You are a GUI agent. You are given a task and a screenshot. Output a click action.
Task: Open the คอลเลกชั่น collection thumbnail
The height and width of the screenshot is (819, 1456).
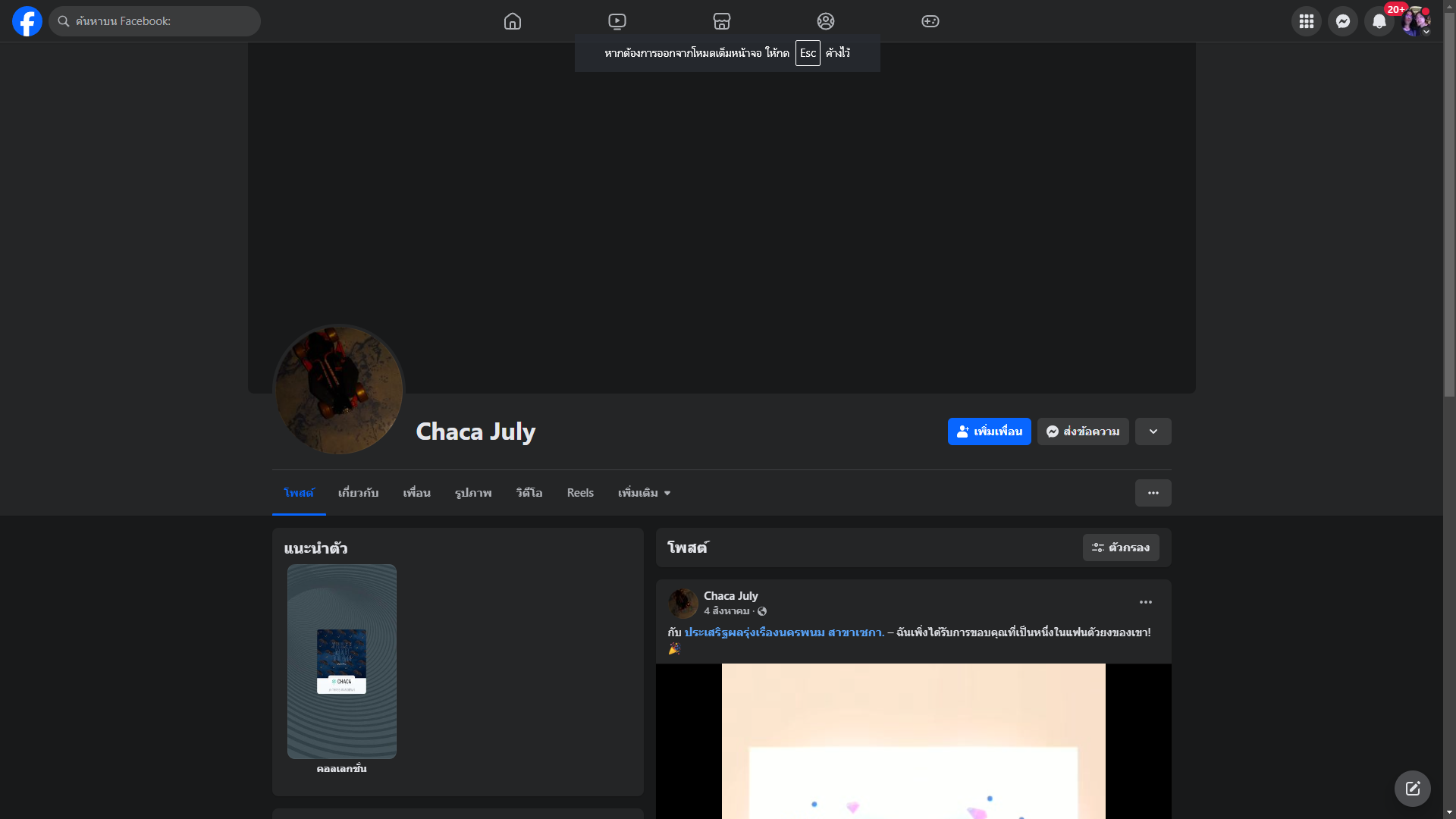point(342,661)
